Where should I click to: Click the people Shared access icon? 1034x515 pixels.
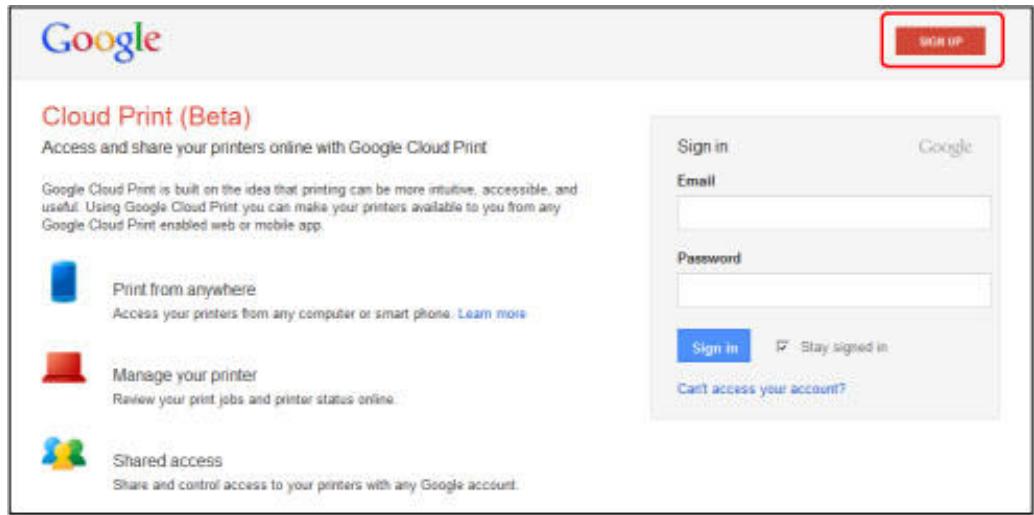pos(64,453)
